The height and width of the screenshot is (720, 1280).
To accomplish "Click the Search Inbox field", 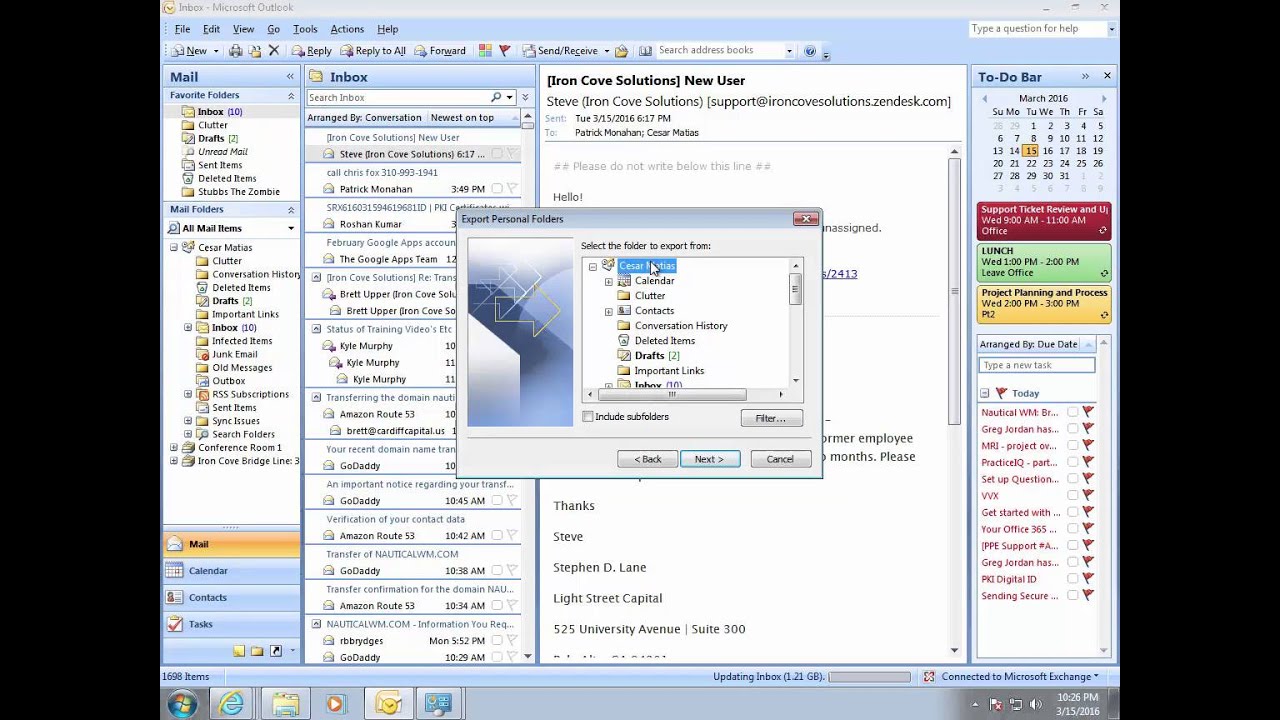I will [x=397, y=97].
